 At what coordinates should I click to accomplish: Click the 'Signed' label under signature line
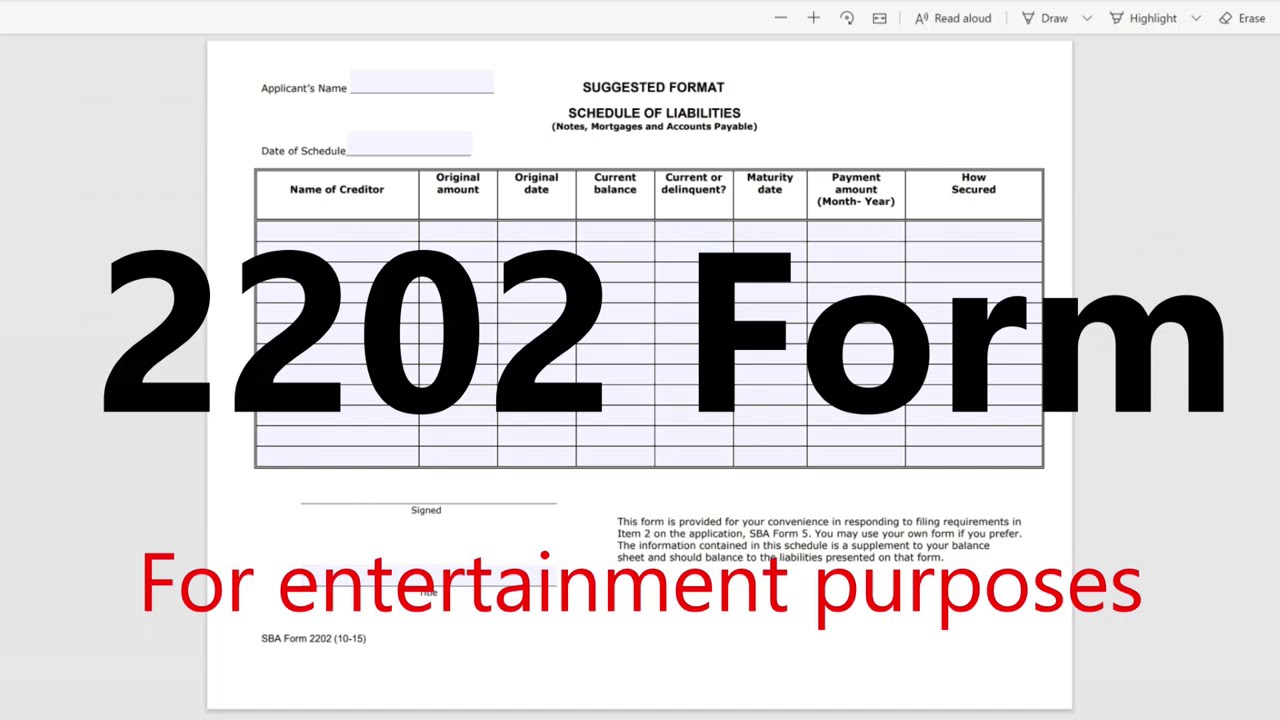pos(426,510)
